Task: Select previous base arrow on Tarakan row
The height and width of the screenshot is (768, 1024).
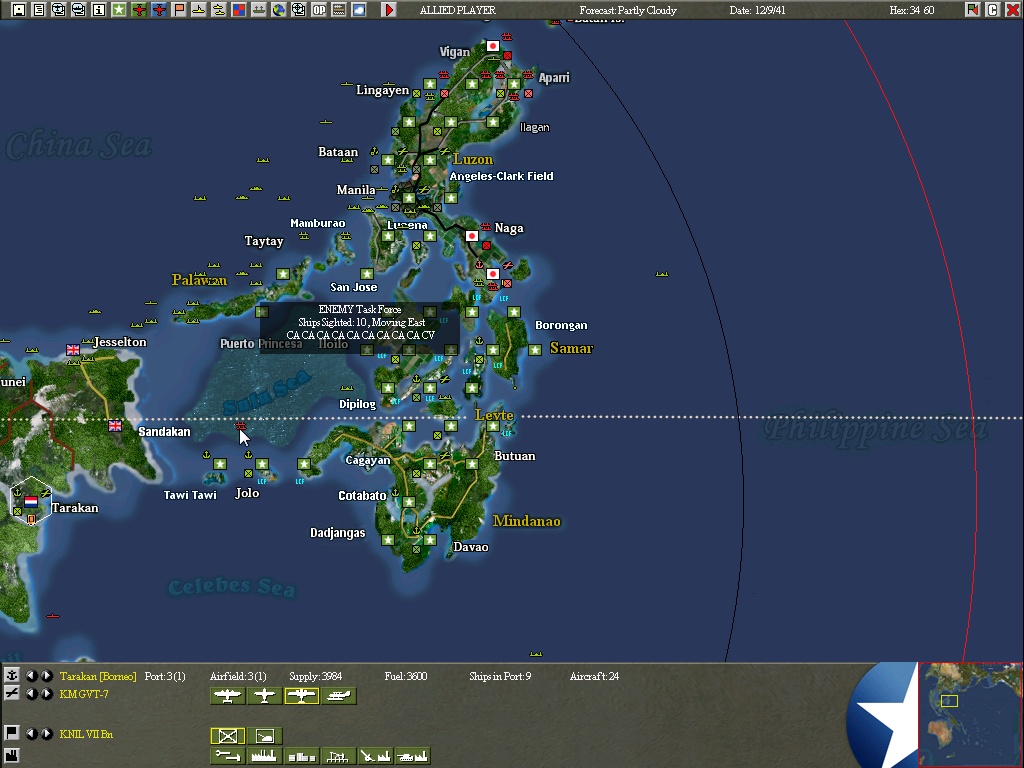Action: (x=31, y=675)
